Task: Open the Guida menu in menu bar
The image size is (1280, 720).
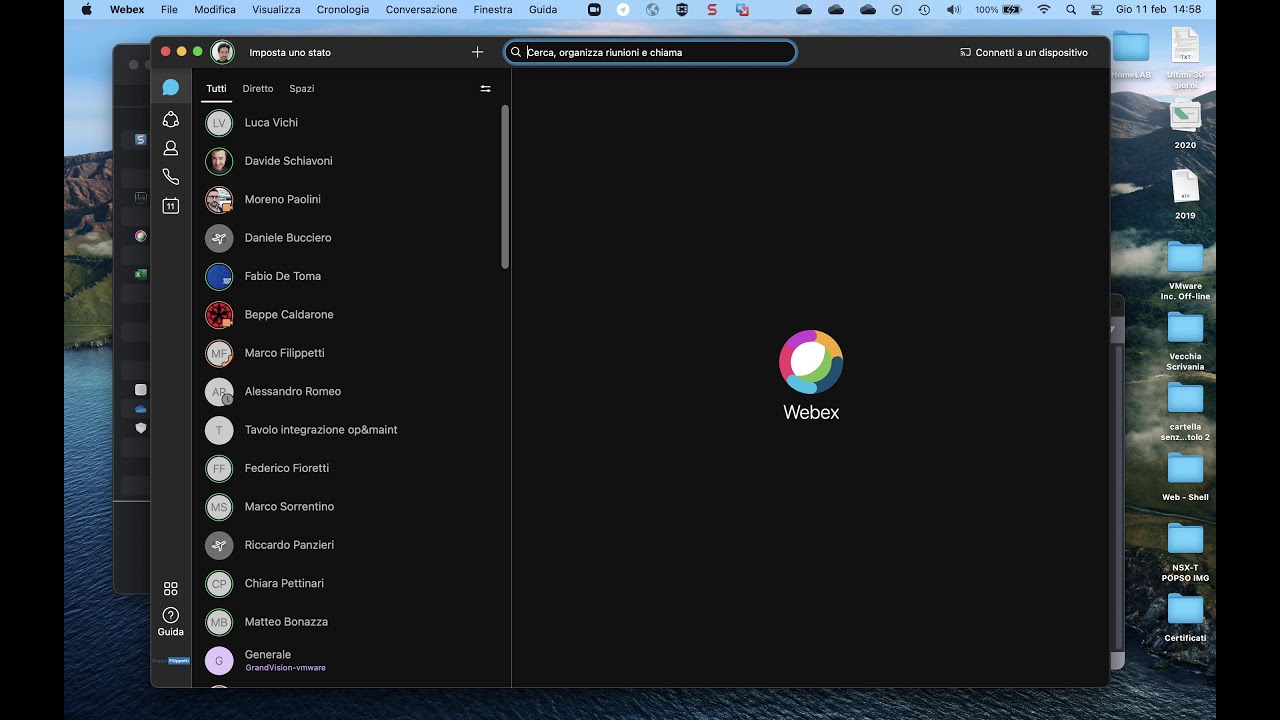Action: [543, 9]
